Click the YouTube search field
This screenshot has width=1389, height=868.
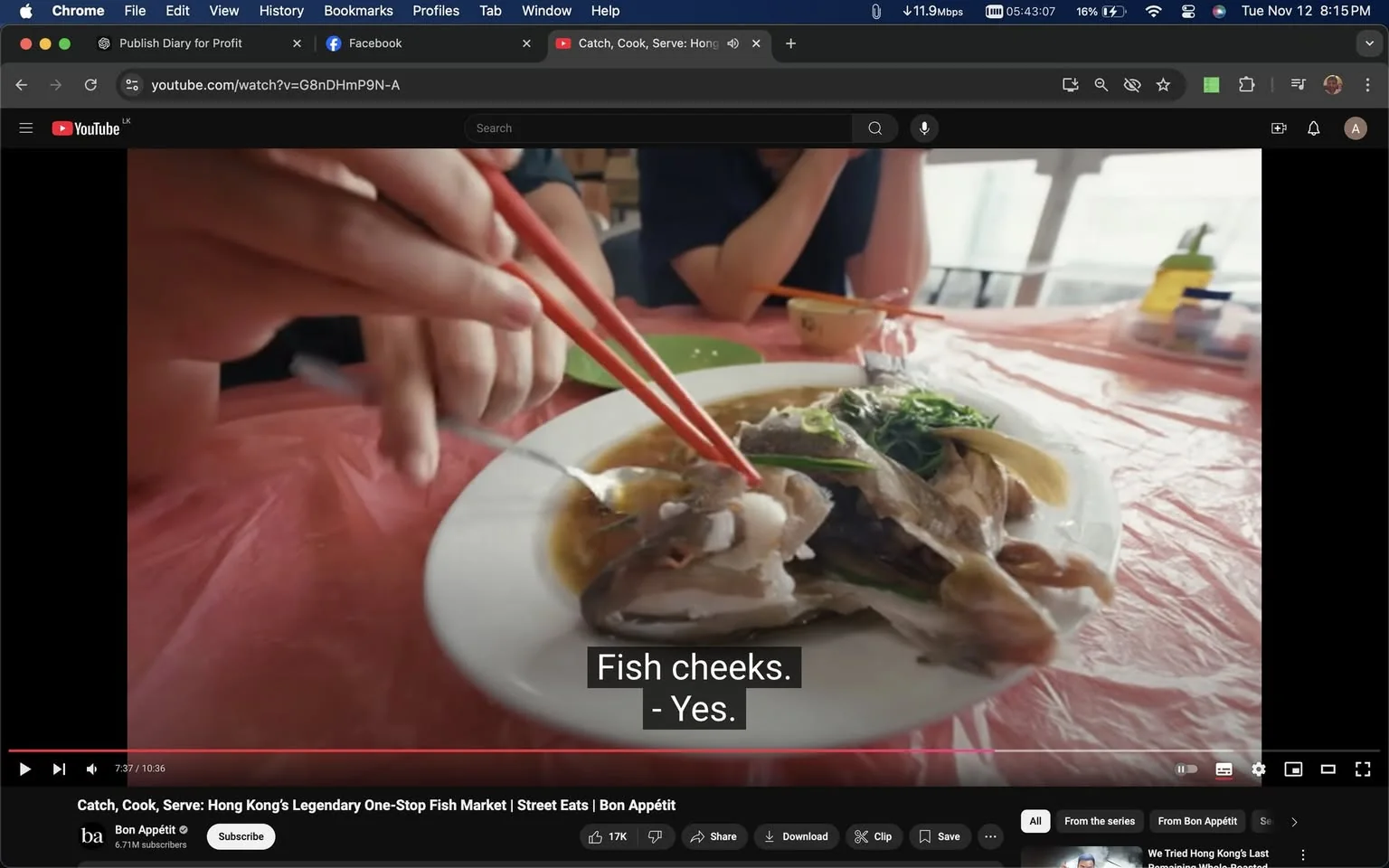[x=658, y=128]
